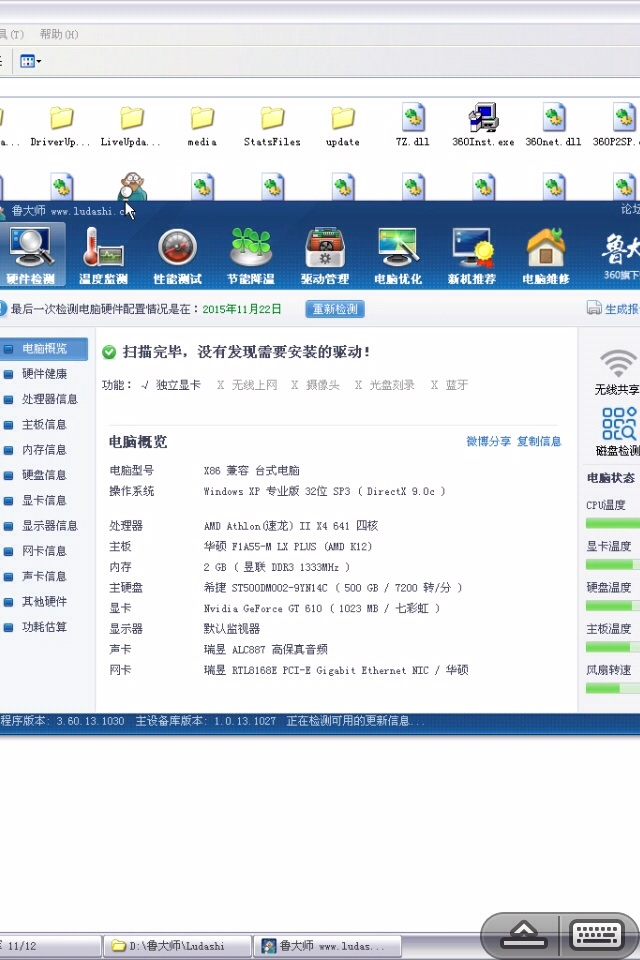The image size is (640, 960).
Task: Click the 主板温度 progress bar
Action: (x=612, y=647)
